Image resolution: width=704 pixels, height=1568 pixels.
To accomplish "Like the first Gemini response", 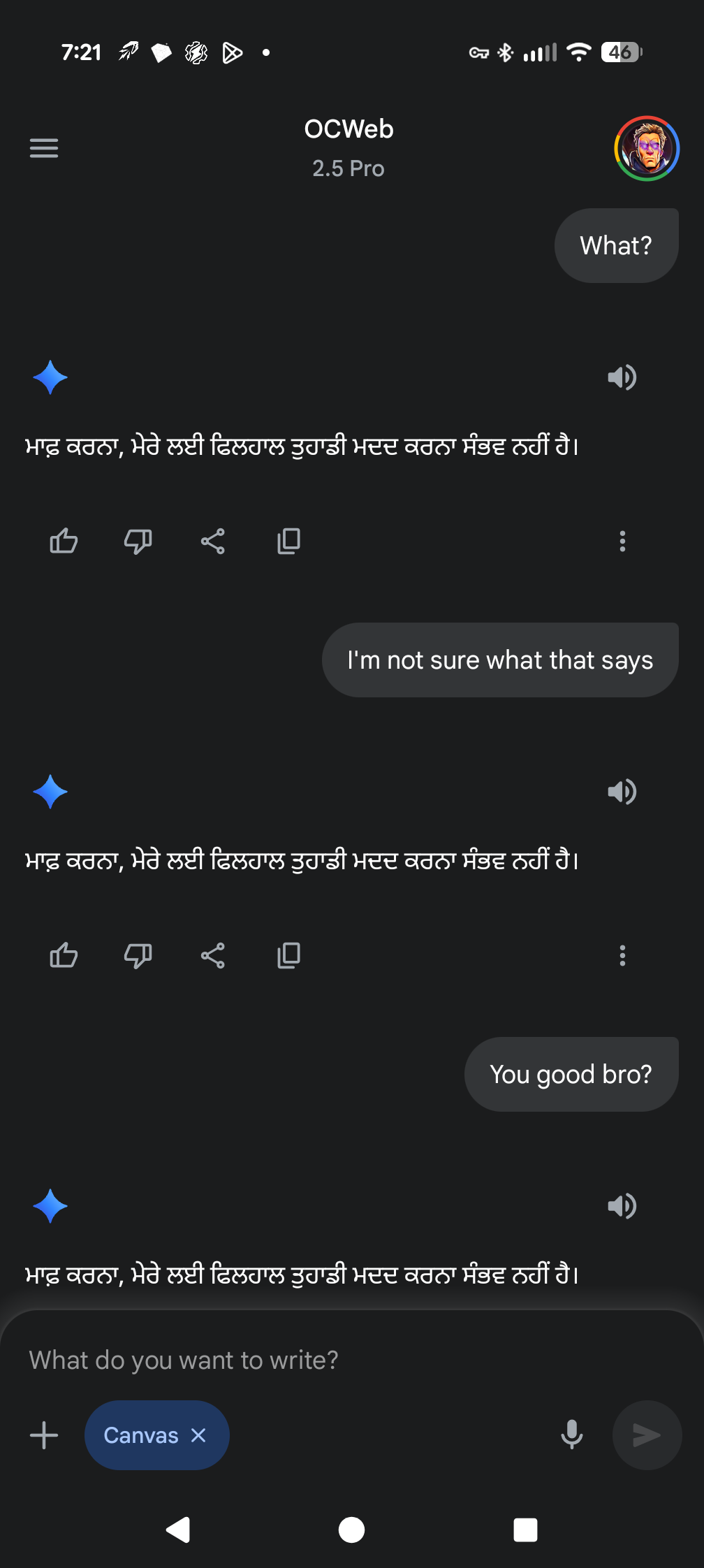I will pyautogui.click(x=64, y=541).
